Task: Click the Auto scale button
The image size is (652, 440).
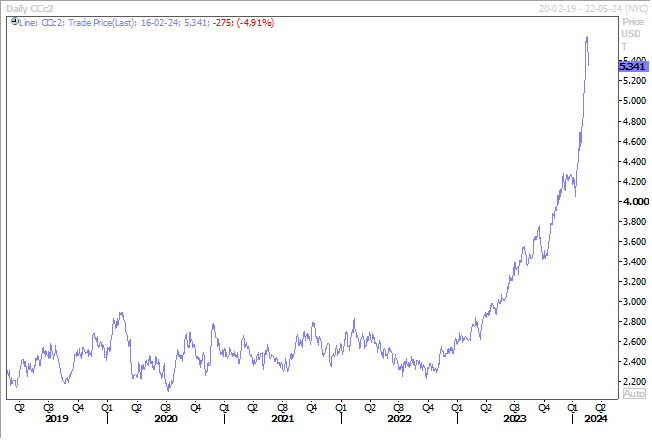Action: 634,393
